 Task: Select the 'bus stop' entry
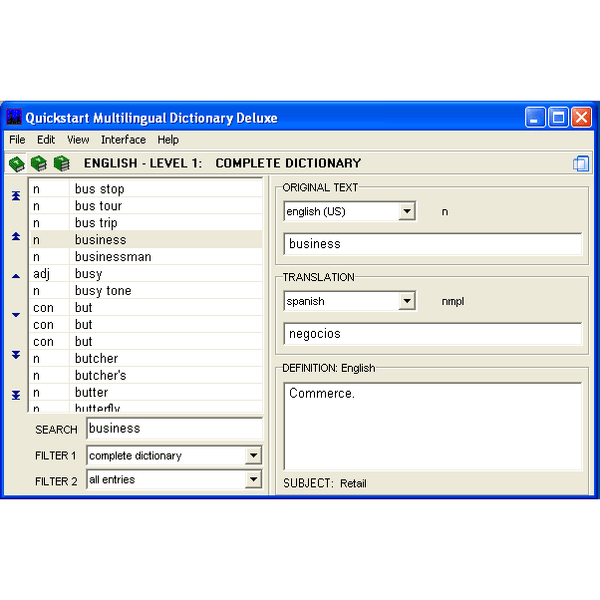point(146,189)
